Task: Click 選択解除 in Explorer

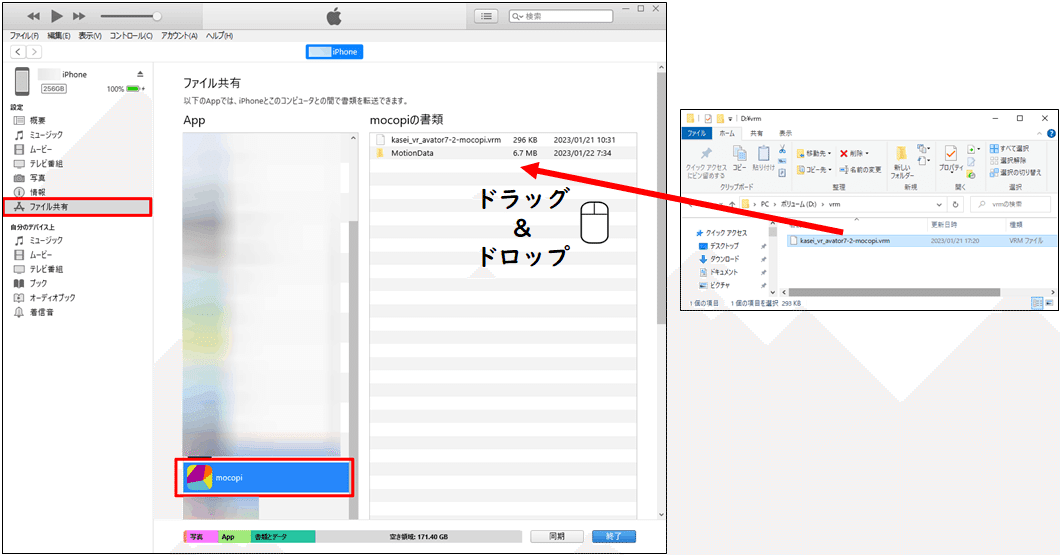Action: [x=1008, y=161]
